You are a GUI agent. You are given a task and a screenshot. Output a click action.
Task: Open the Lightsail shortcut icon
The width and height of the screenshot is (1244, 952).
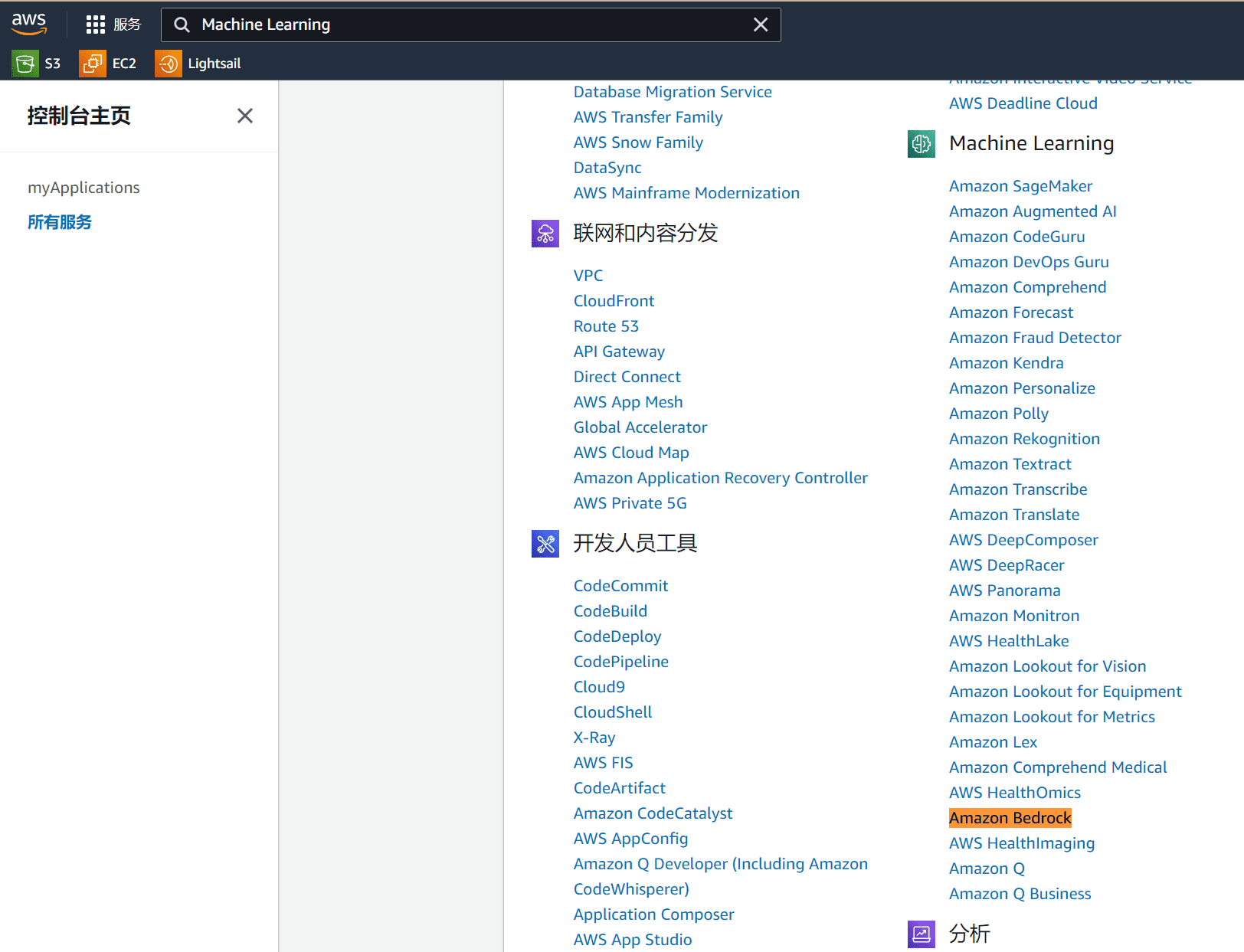pyautogui.click(x=168, y=64)
